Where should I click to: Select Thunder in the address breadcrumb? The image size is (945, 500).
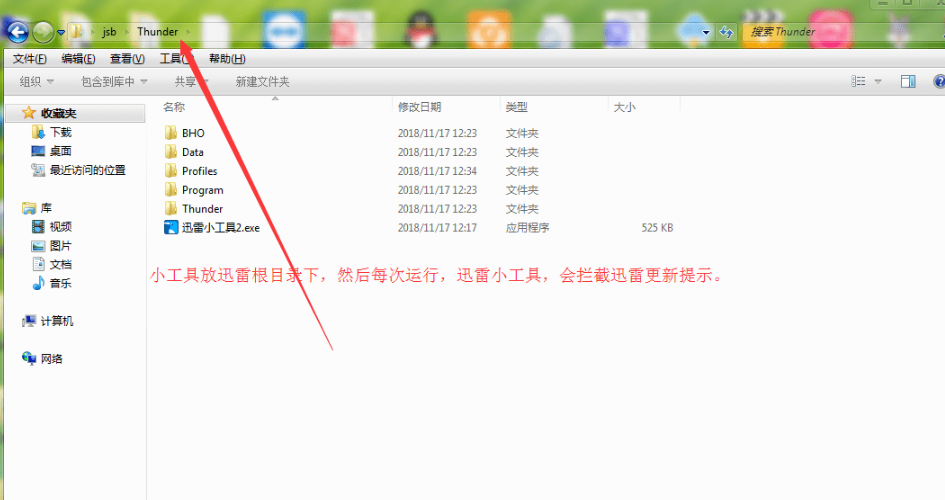[x=157, y=31]
